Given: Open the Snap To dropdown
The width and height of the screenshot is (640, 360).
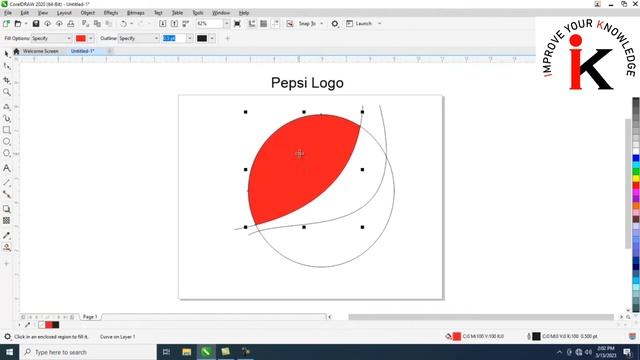Looking at the screenshot, I should pyautogui.click(x=322, y=24).
